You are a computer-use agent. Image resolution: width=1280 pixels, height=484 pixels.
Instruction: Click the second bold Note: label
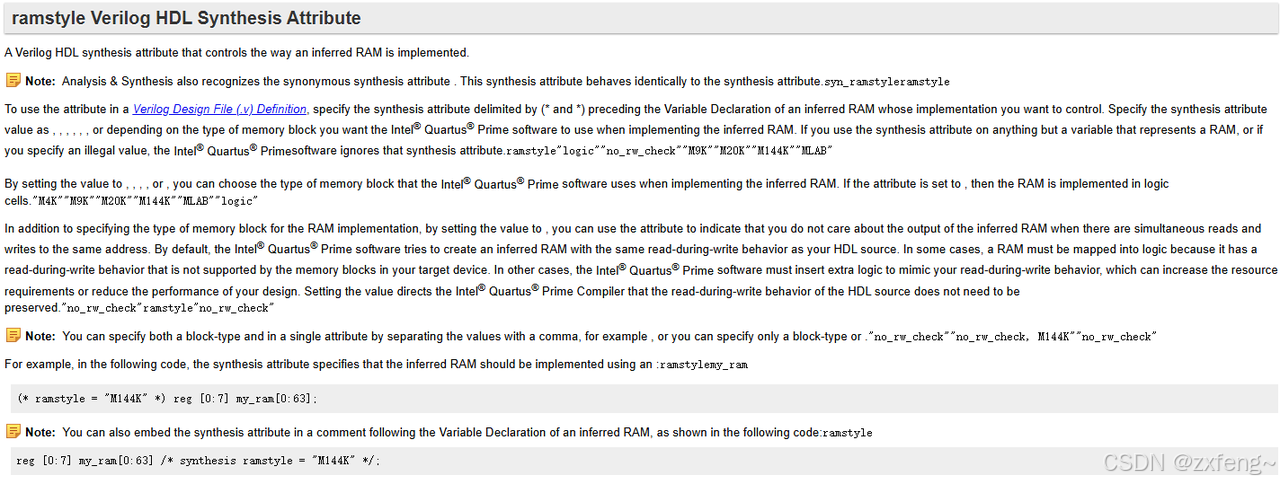pyautogui.click(x=41, y=336)
